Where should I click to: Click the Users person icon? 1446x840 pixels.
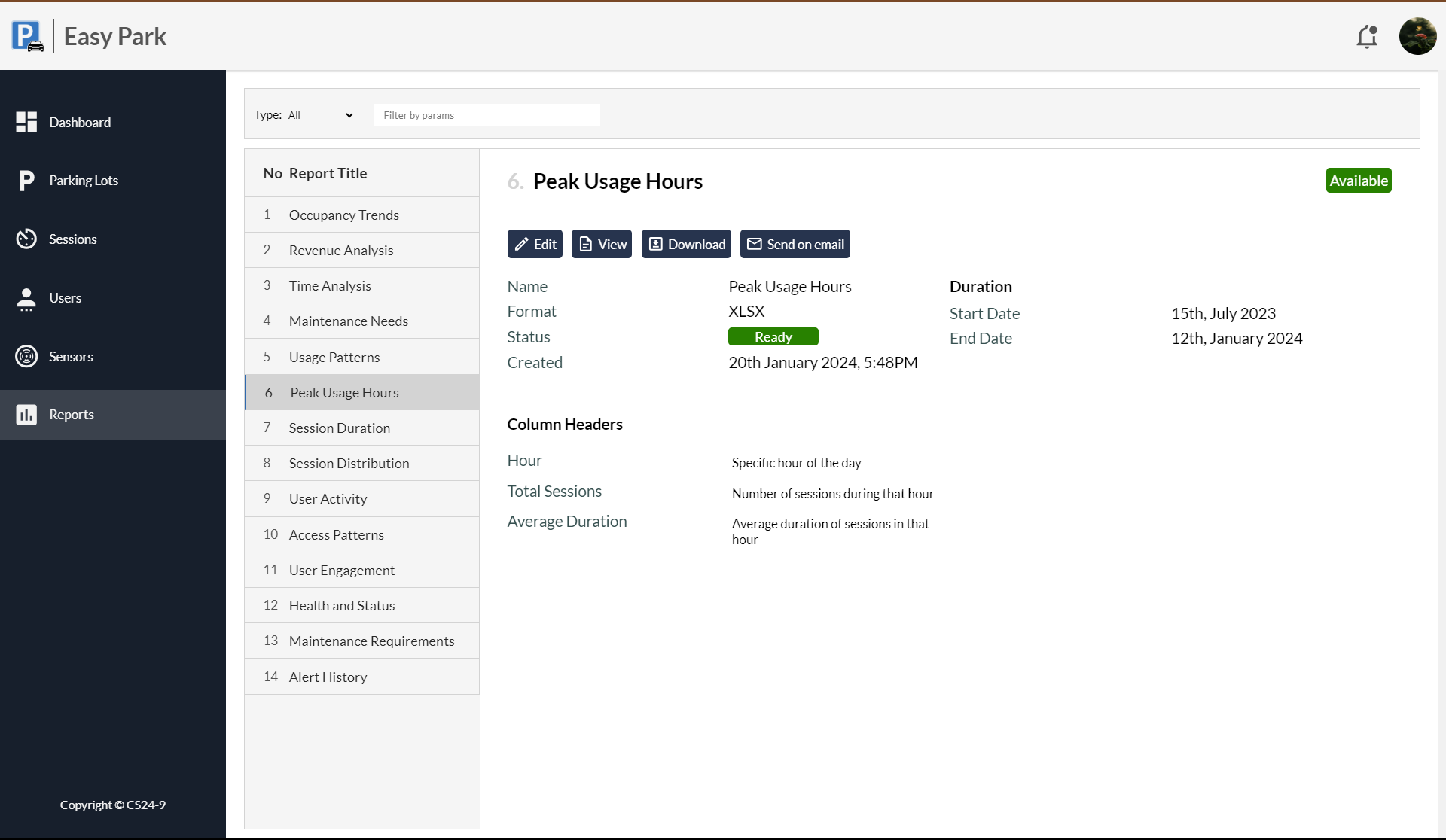pyautogui.click(x=26, y=298)
